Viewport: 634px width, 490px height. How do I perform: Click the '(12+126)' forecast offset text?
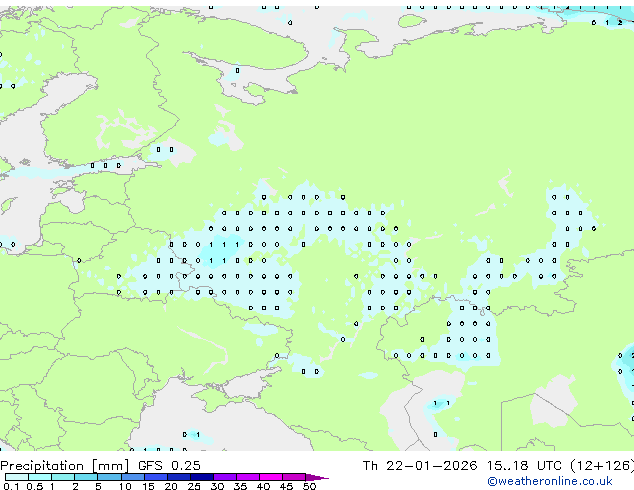point(602,466)
